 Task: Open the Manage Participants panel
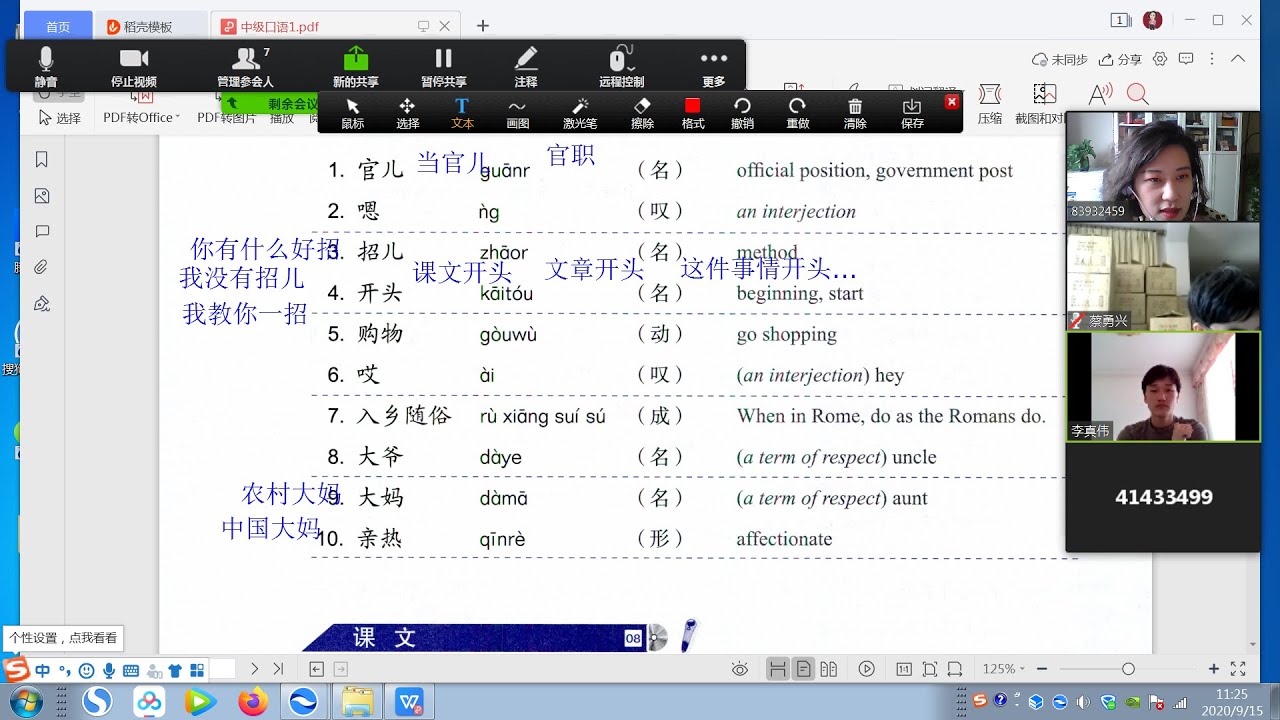tap(245, 66)
